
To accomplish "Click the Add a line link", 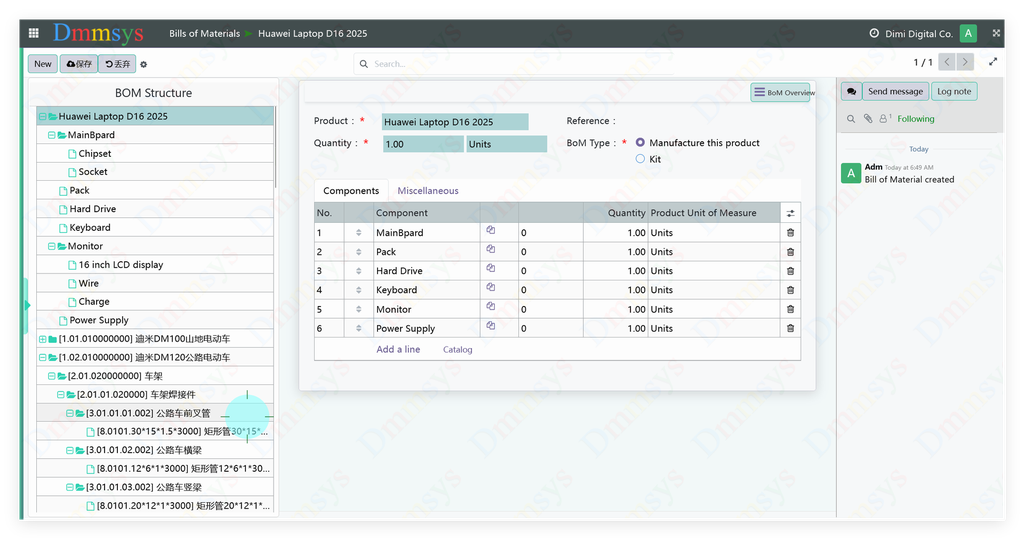I will [x=398, y=350].
